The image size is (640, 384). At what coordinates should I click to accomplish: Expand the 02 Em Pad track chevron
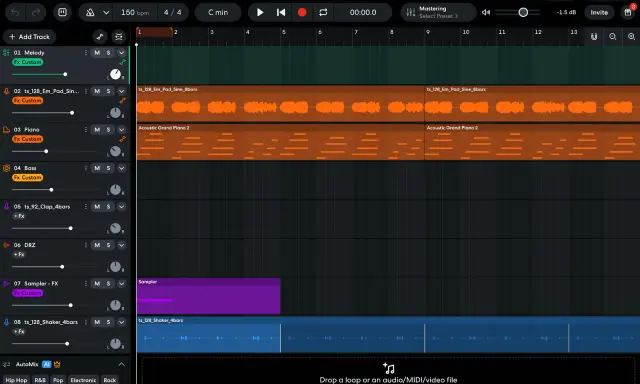click(x=121, y=91)
